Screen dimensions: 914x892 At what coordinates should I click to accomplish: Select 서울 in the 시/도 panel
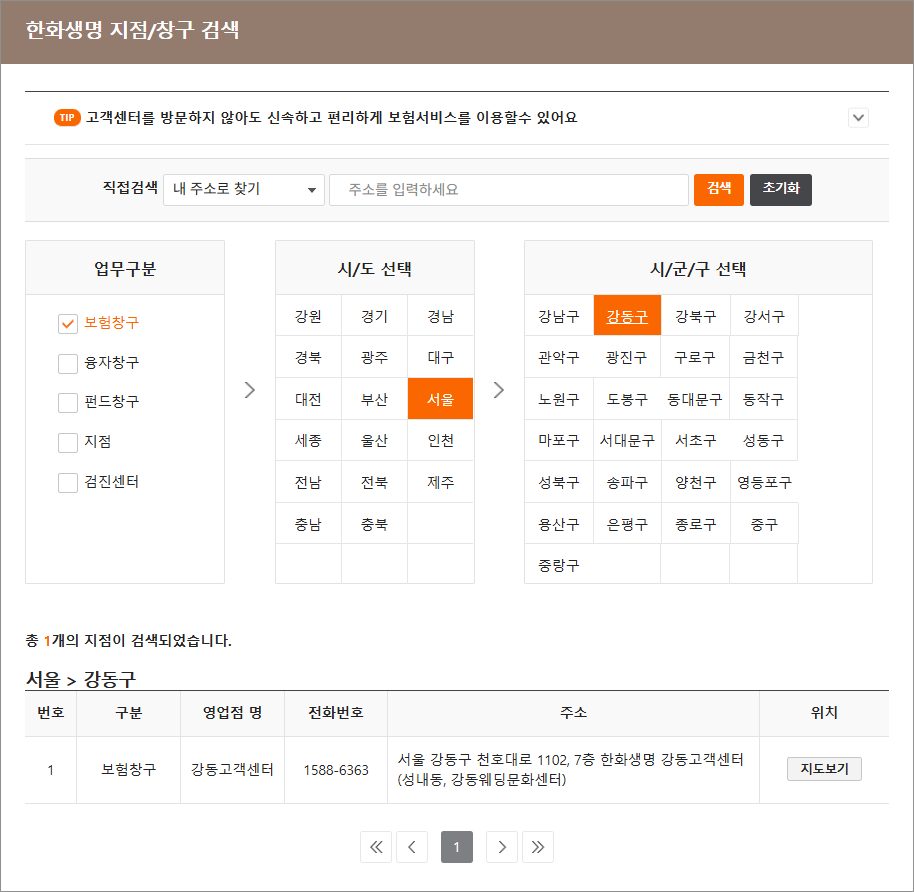pos(440,398)
